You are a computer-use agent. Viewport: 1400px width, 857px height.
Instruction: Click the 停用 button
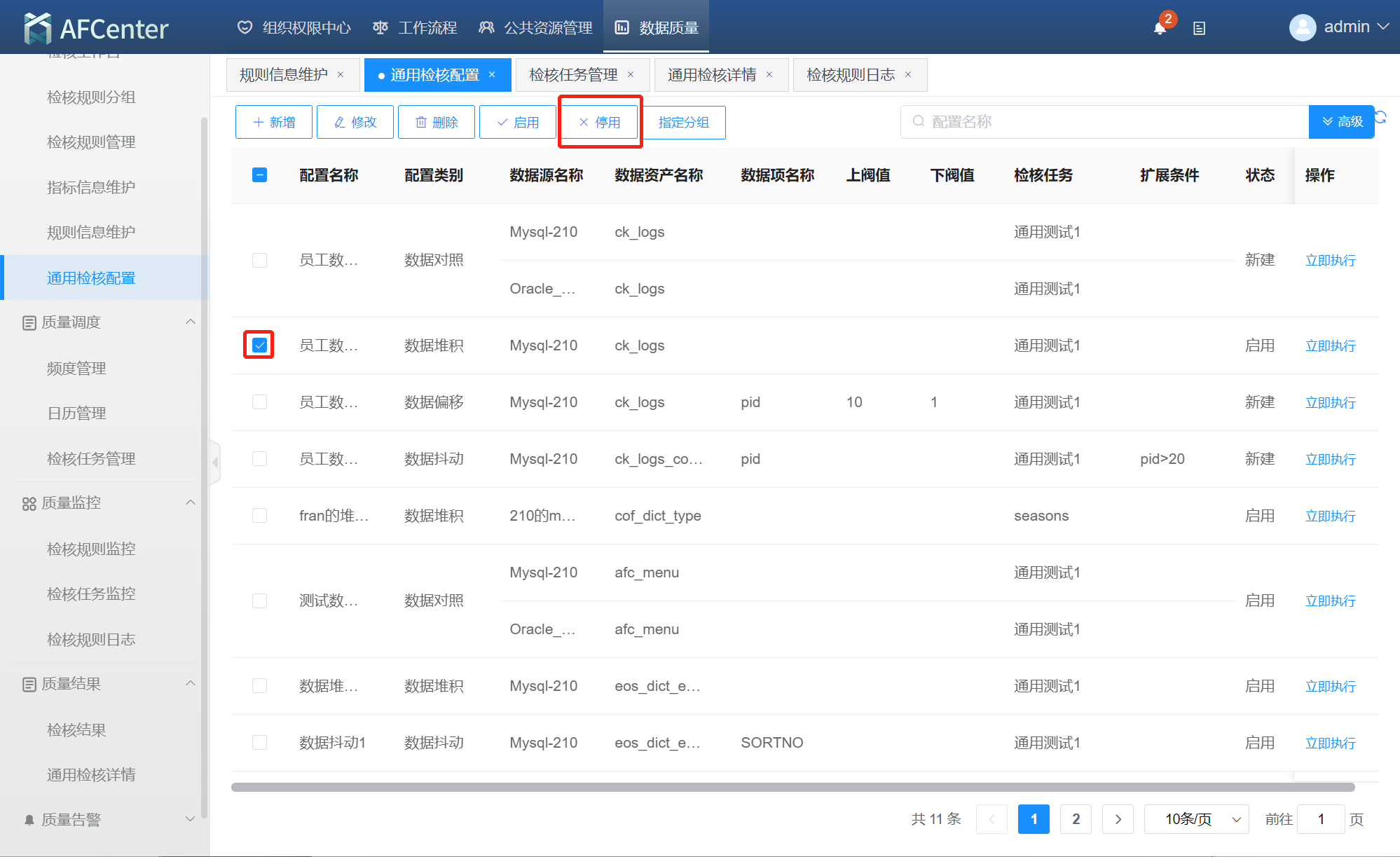[x=600, y=123]
